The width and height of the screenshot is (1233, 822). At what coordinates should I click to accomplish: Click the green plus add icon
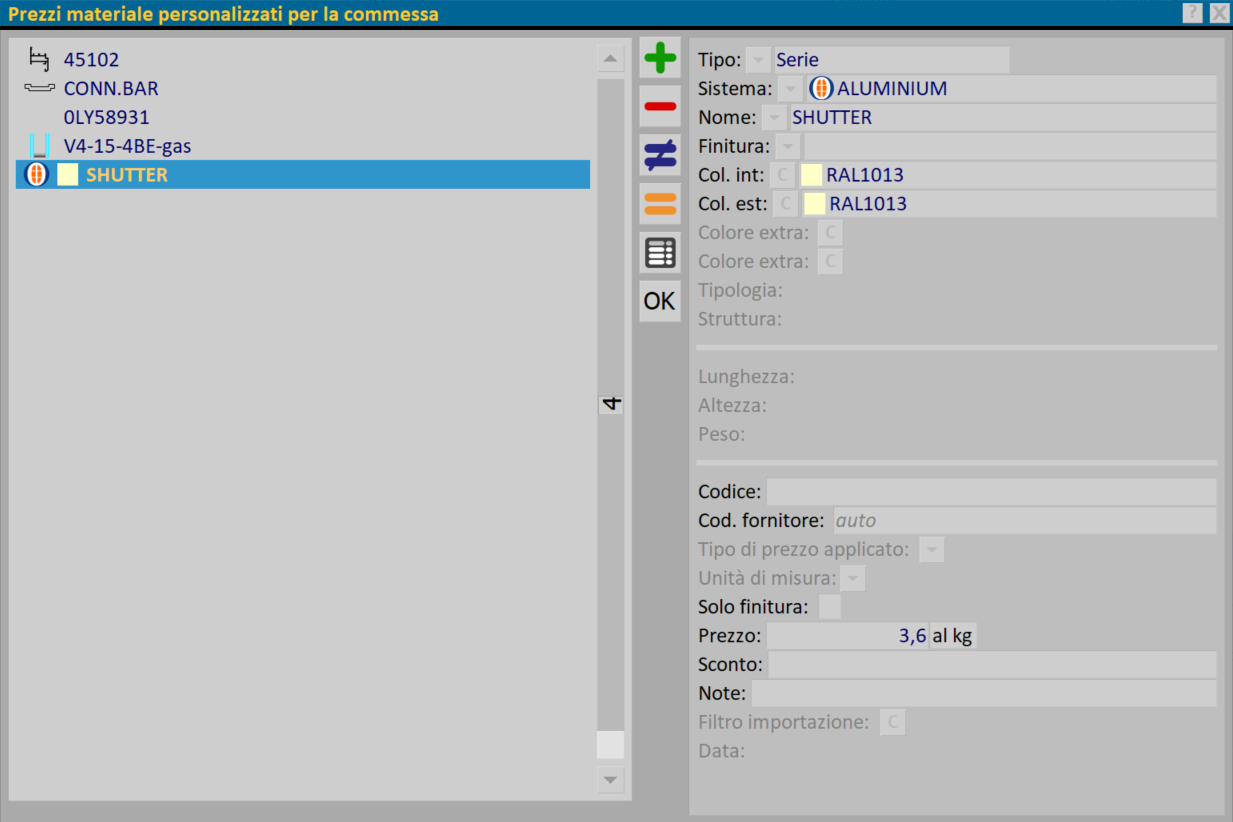660,58
